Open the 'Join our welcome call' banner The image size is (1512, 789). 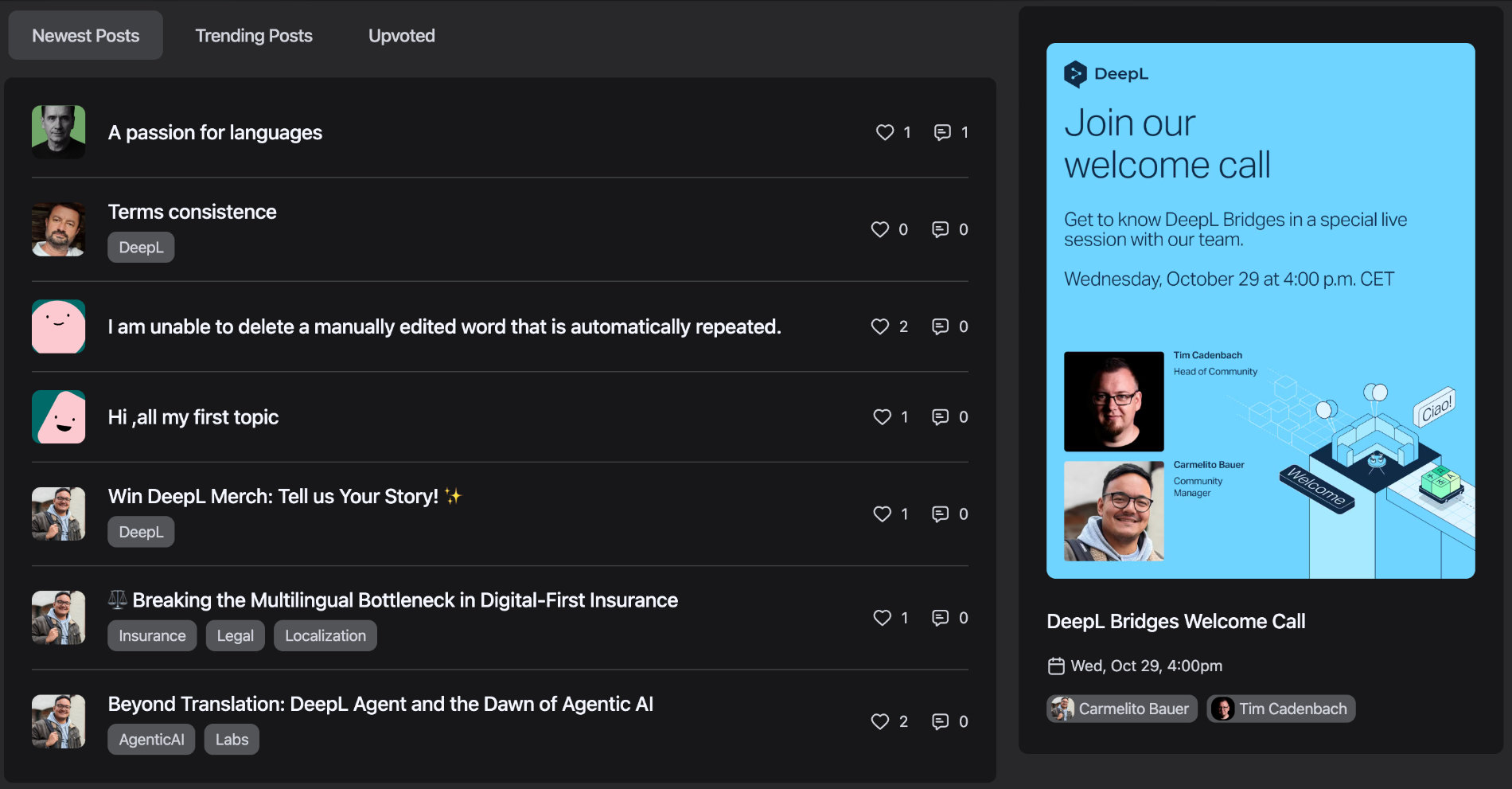pos(1261,311)
